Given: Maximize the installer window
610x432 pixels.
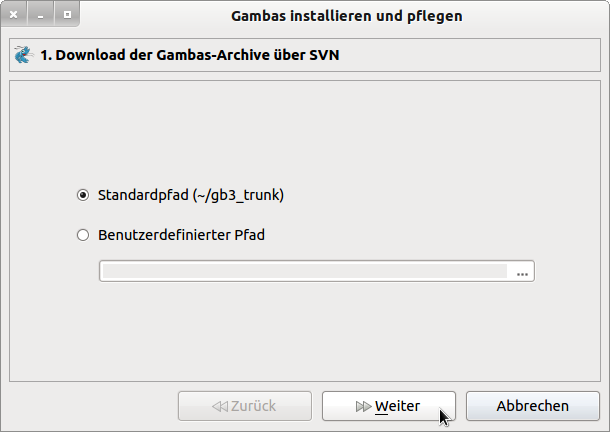Looking at the screenshot, I should 66,15.
